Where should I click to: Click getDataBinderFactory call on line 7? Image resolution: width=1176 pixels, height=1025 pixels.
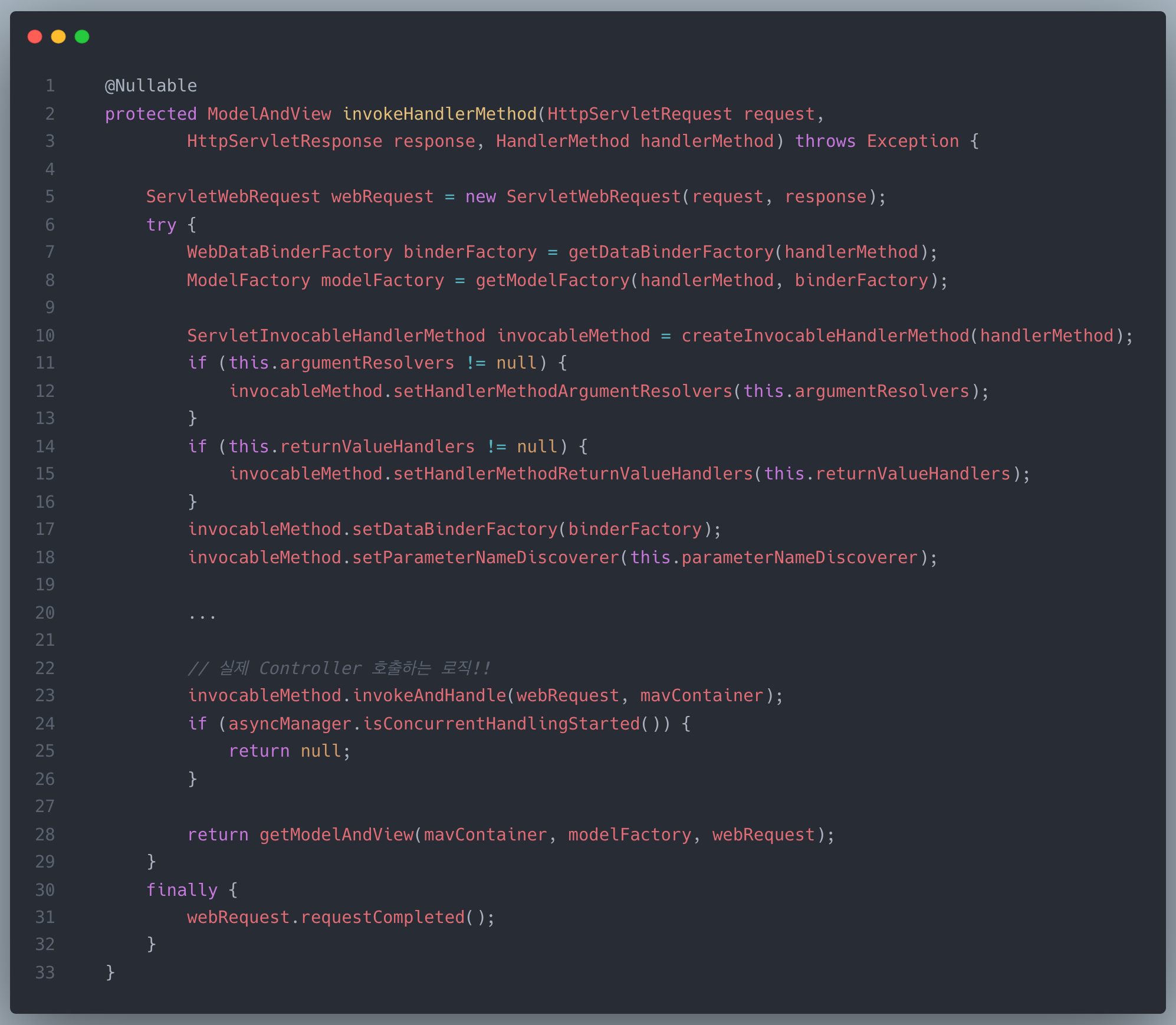point(671,252)
